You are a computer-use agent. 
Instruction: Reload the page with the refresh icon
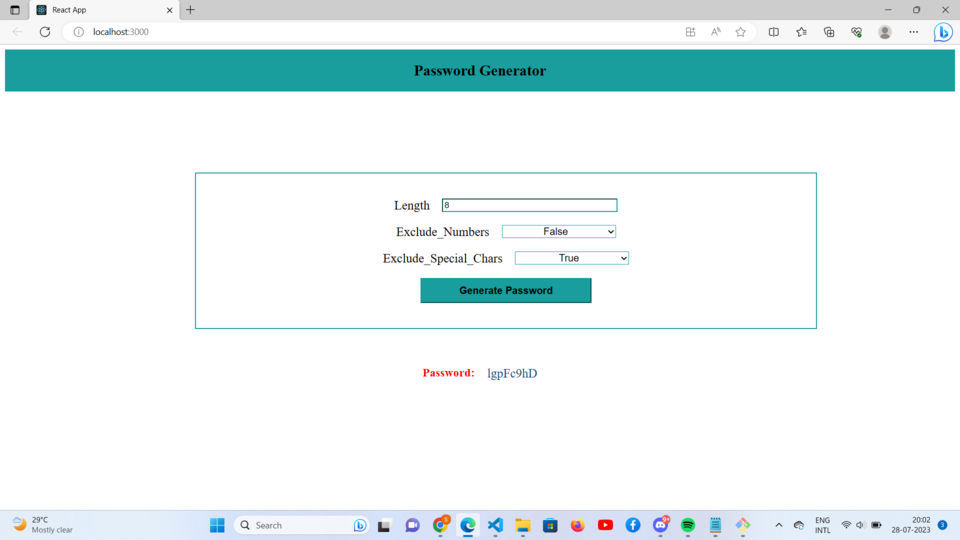pyautogui.click(x=45, y=32)
